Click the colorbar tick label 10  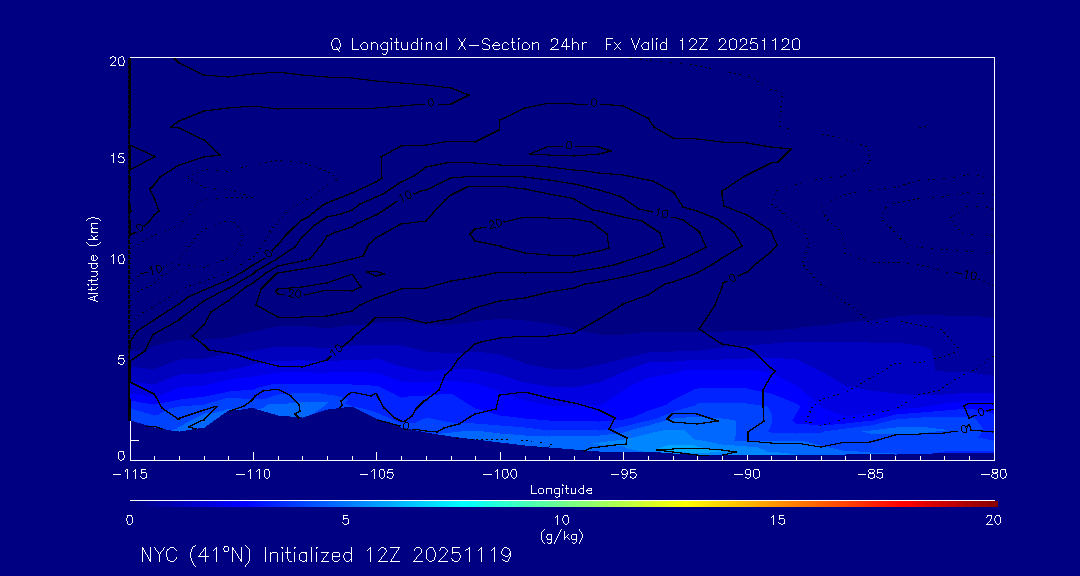[x=561, y=521]
